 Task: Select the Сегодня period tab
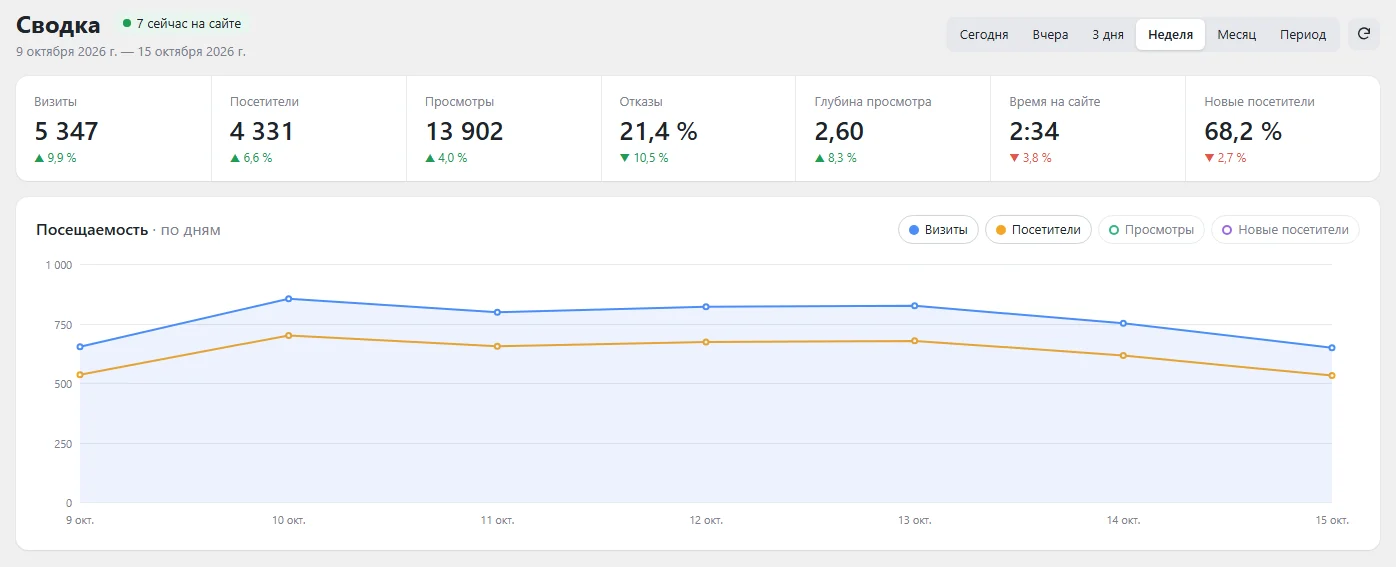984,34
